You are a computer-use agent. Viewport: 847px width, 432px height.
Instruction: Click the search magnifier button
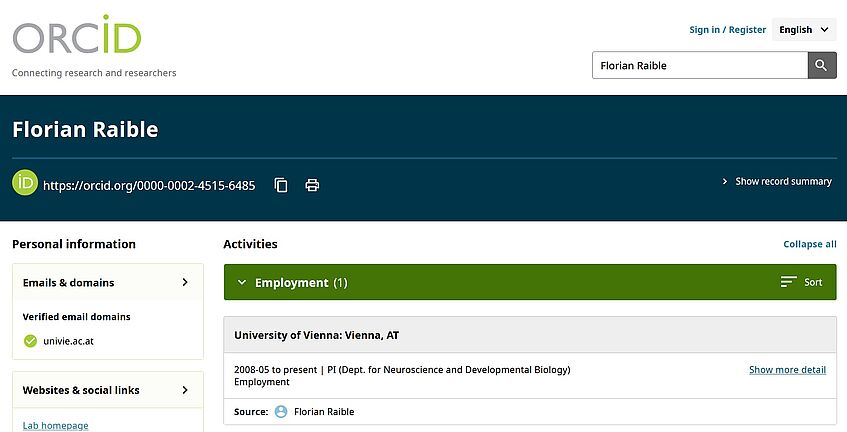coord(822,66)
